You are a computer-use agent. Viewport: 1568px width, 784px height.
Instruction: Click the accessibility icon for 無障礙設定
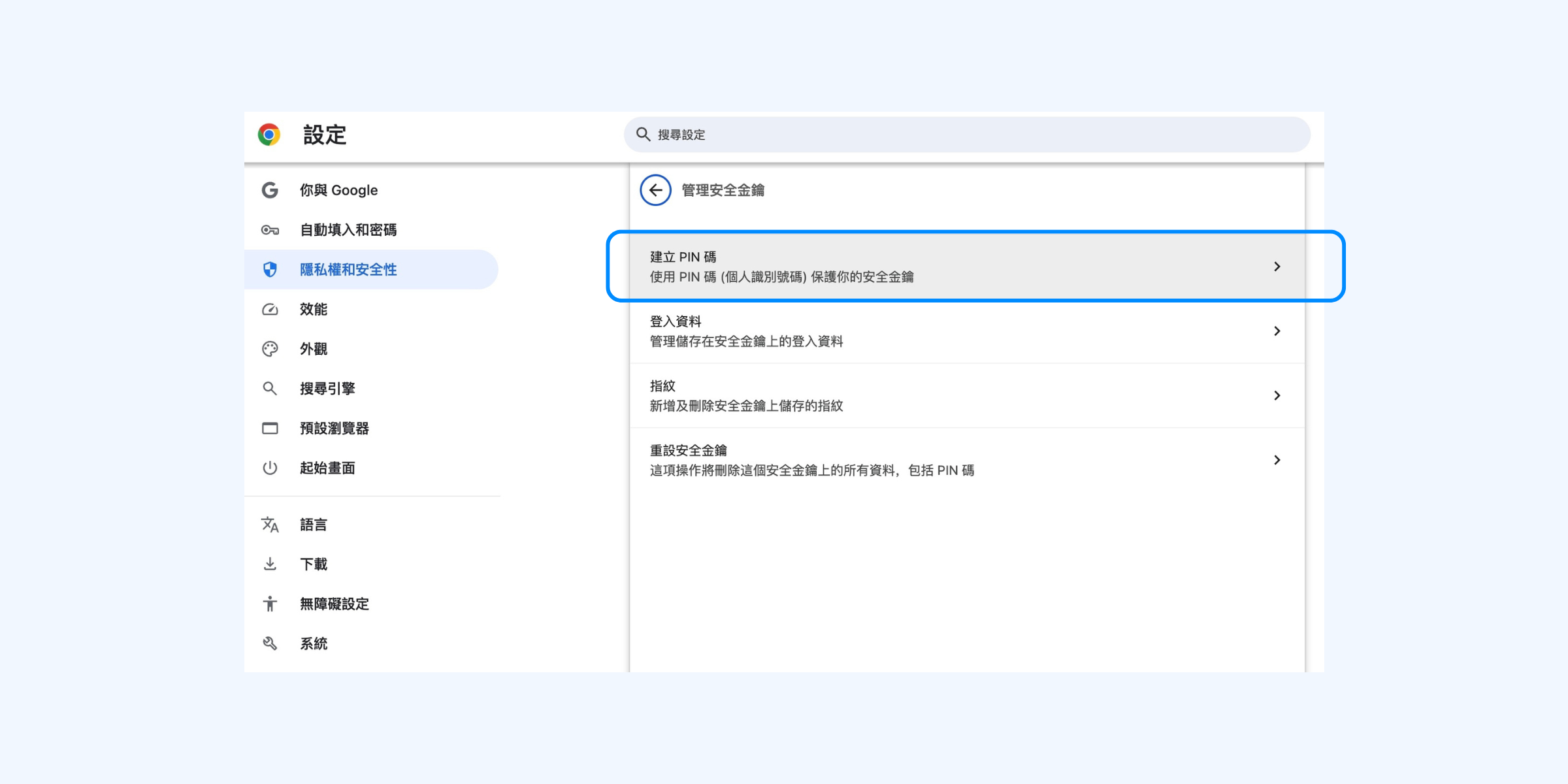[x=270, y=604]
